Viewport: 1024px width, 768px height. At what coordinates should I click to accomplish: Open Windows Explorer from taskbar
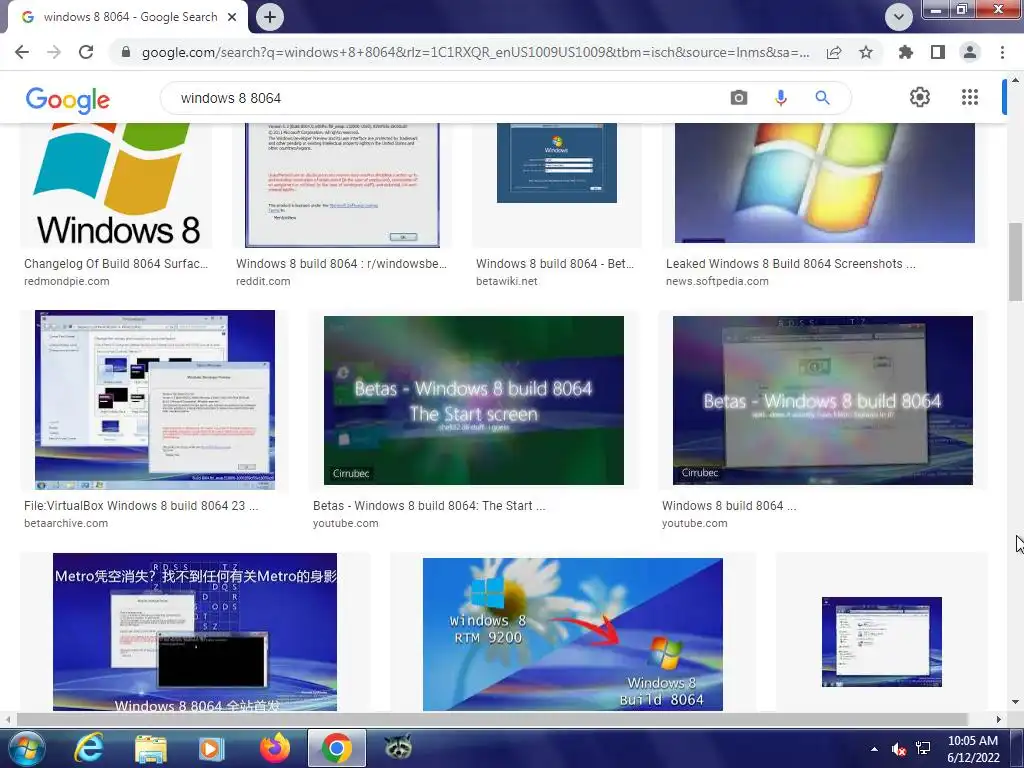[x=151, y=749]
